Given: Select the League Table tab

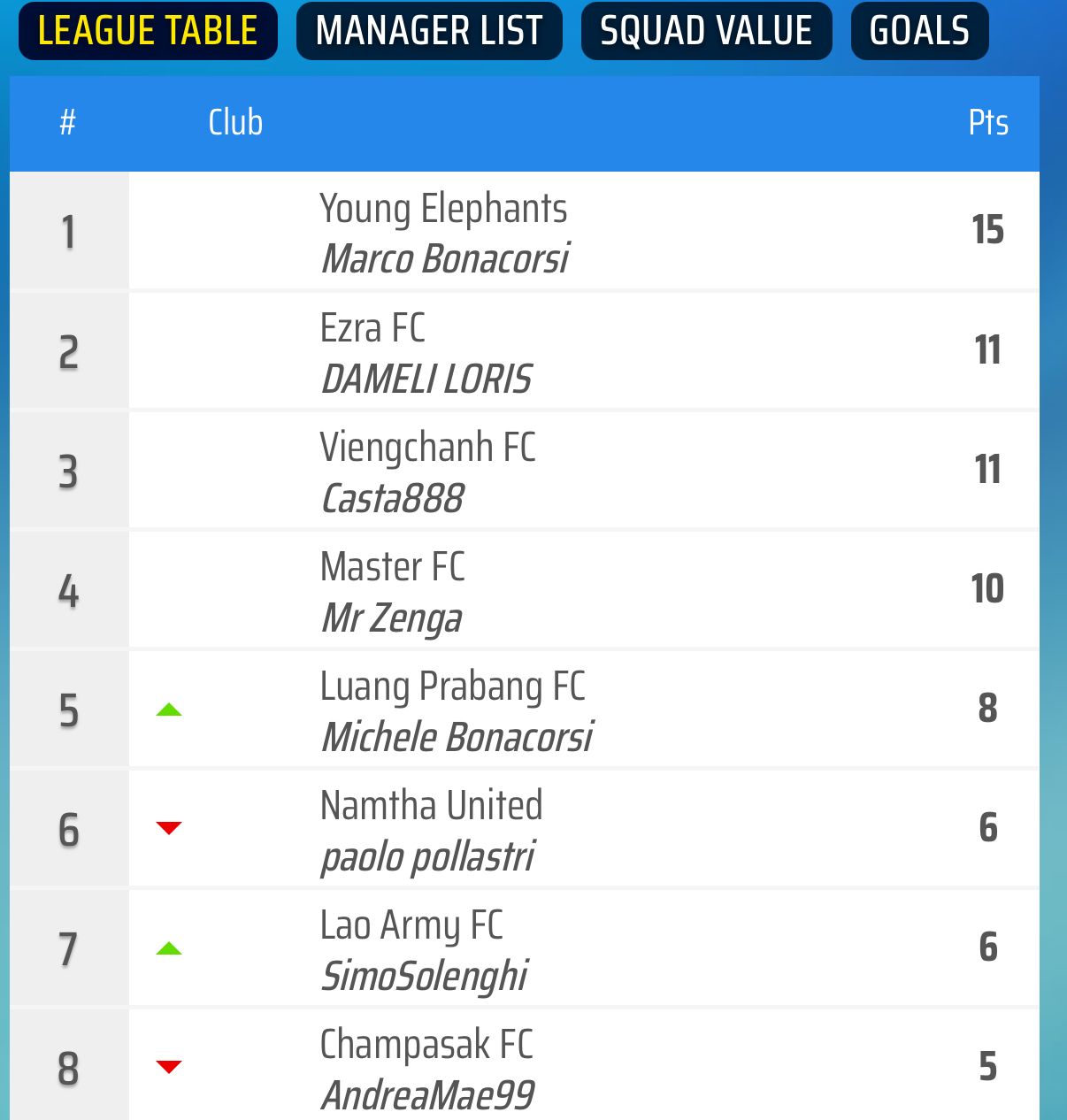Looking at the screenshot, I should click(x=148, y=31).
